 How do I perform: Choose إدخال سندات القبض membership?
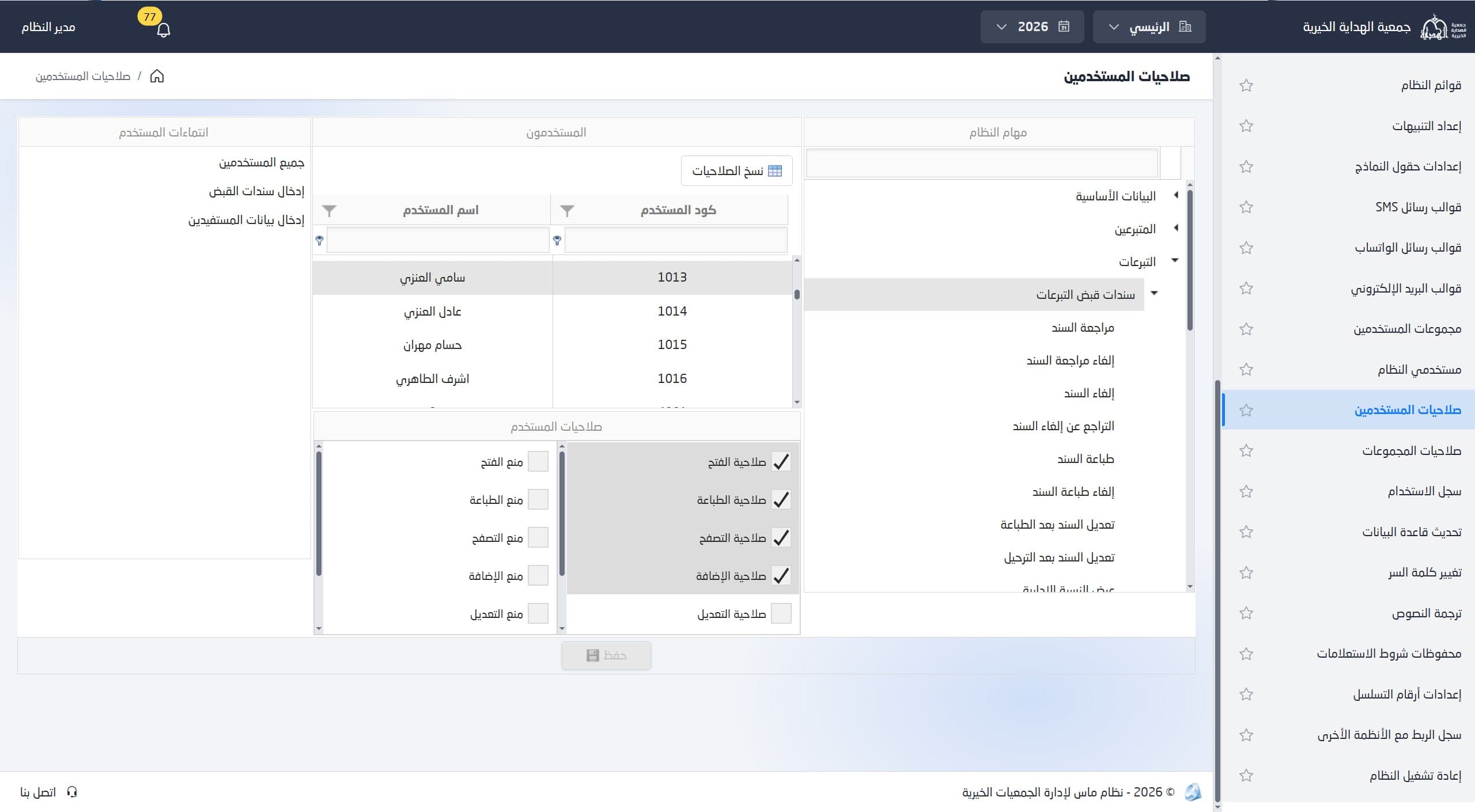coord(256,191)
